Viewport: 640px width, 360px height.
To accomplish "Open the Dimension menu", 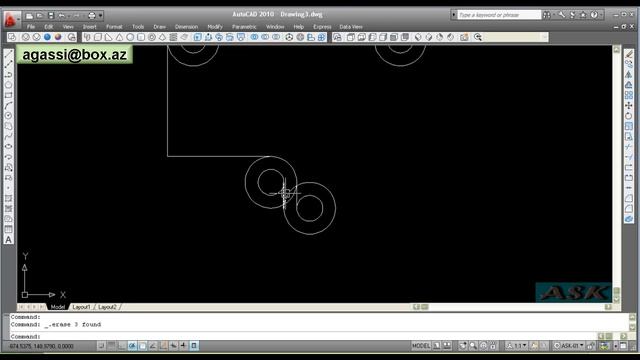I will click(x=186, y=27).
